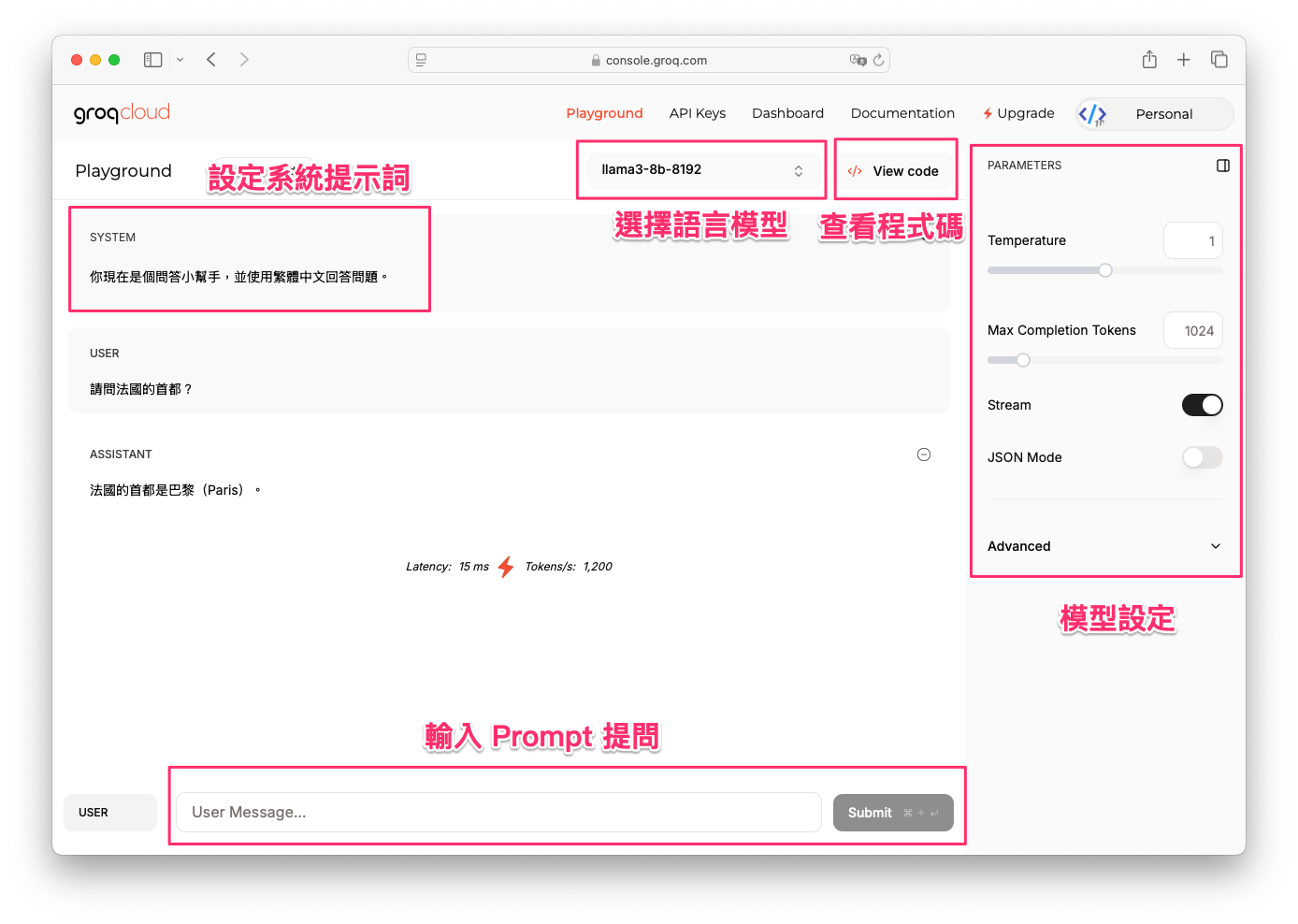Expand the Advanced section

[1104, 546]
